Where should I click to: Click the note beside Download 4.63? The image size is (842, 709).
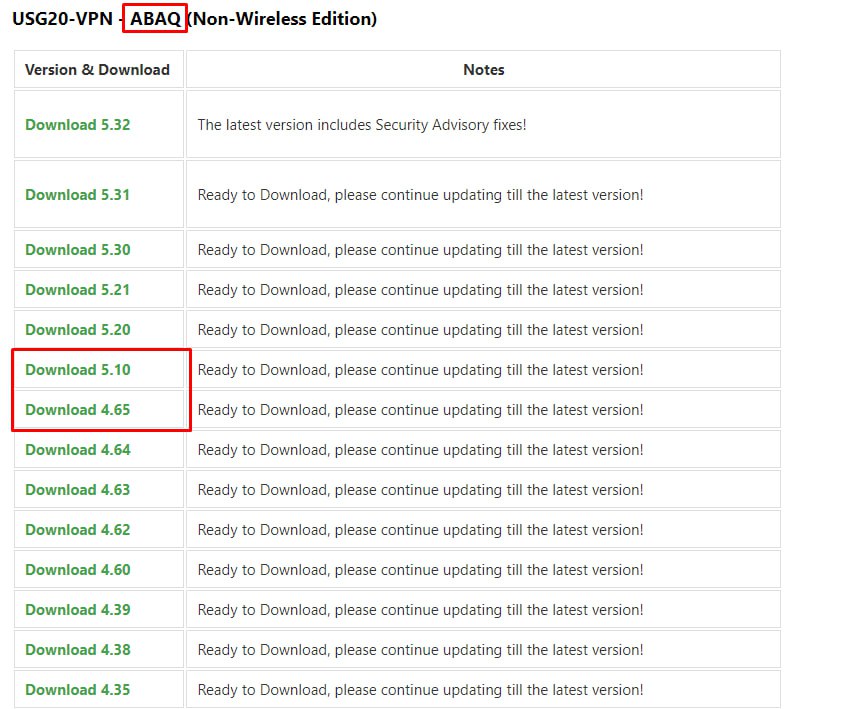(420, 489)
